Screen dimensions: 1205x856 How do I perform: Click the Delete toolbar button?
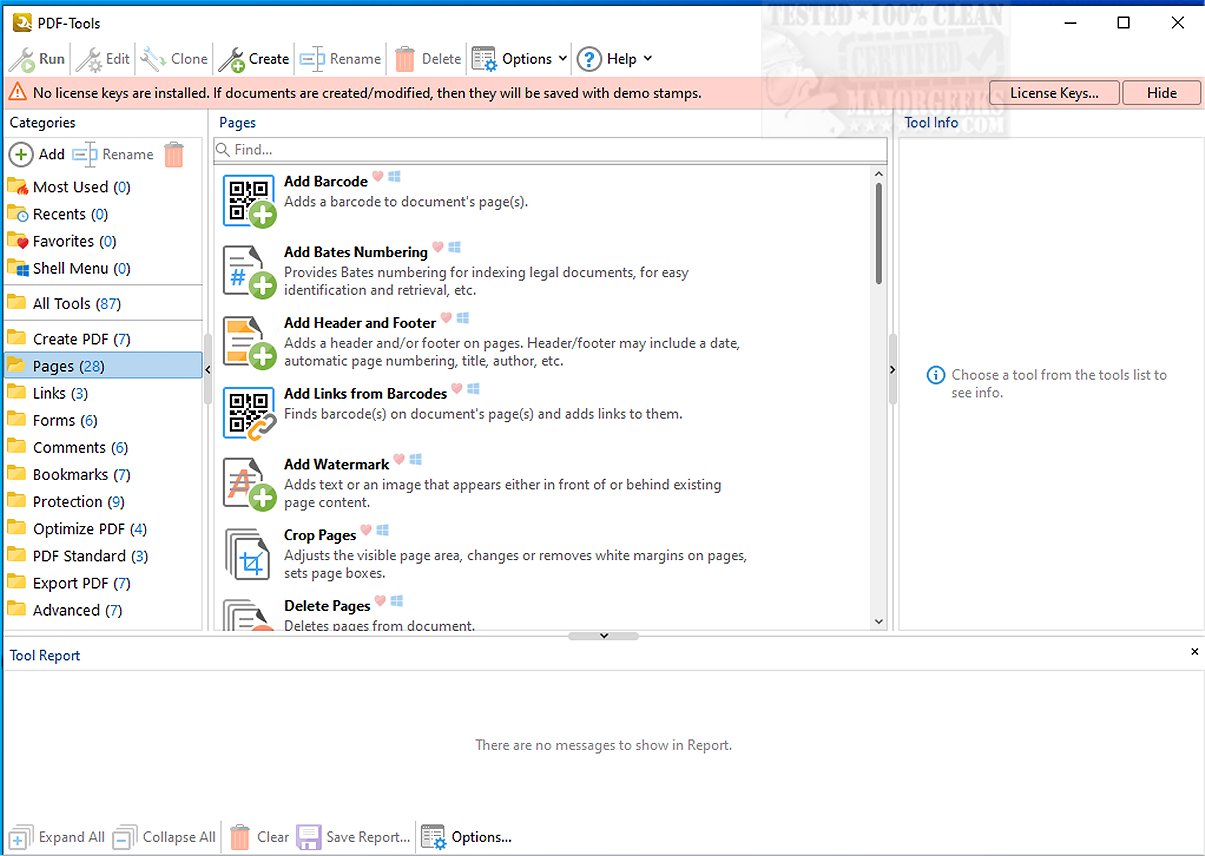point(428,59)
